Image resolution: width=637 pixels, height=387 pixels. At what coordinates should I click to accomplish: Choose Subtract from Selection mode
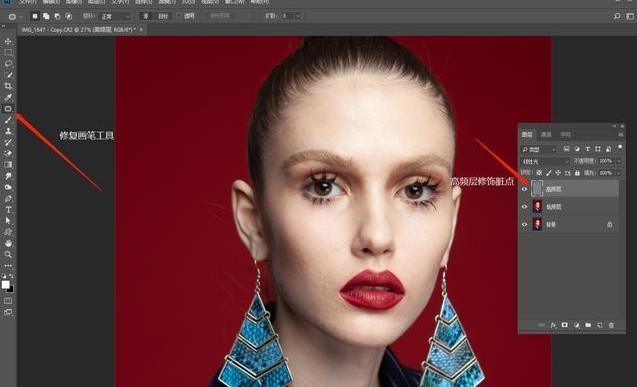(x=57, y=16)
